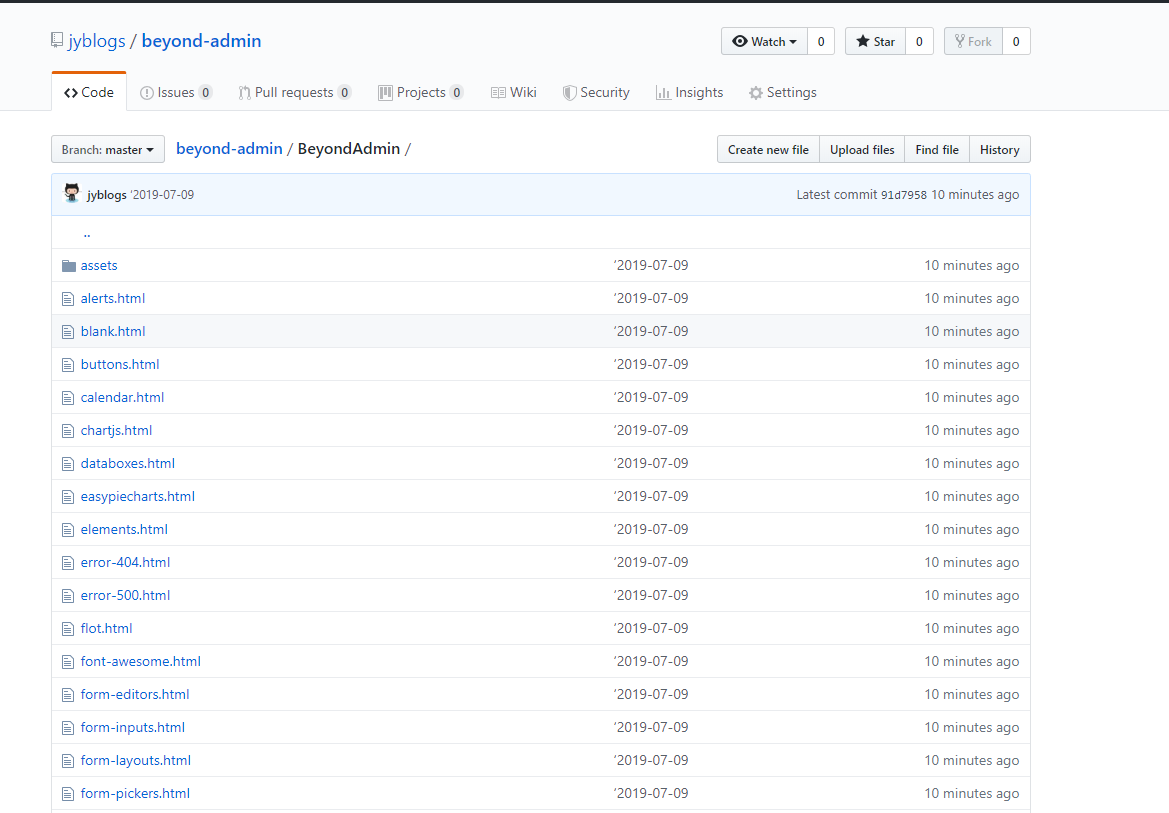The height and width of the screenshot is (813, 1169).
Task: Click the file icon beside font-awesome.html
Action: [68, 662]
